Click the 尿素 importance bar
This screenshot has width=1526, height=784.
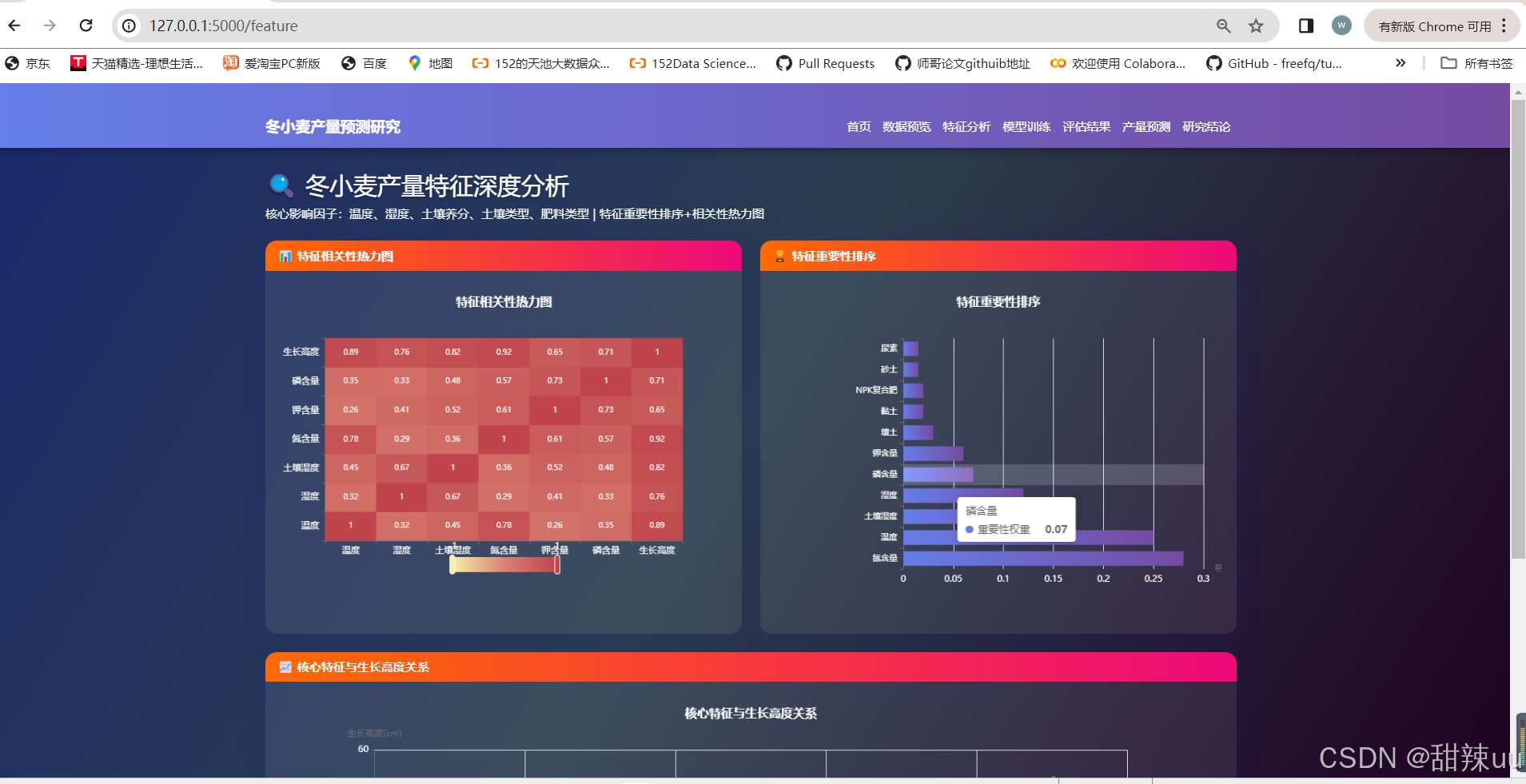coord(910,348)
